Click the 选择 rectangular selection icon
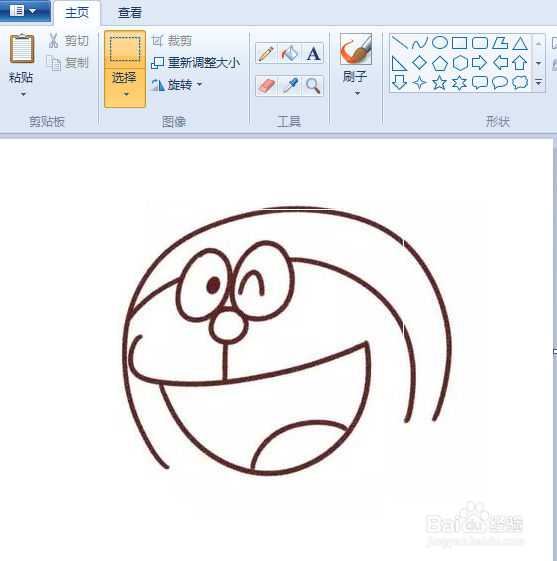 click(x=125, y=49)
